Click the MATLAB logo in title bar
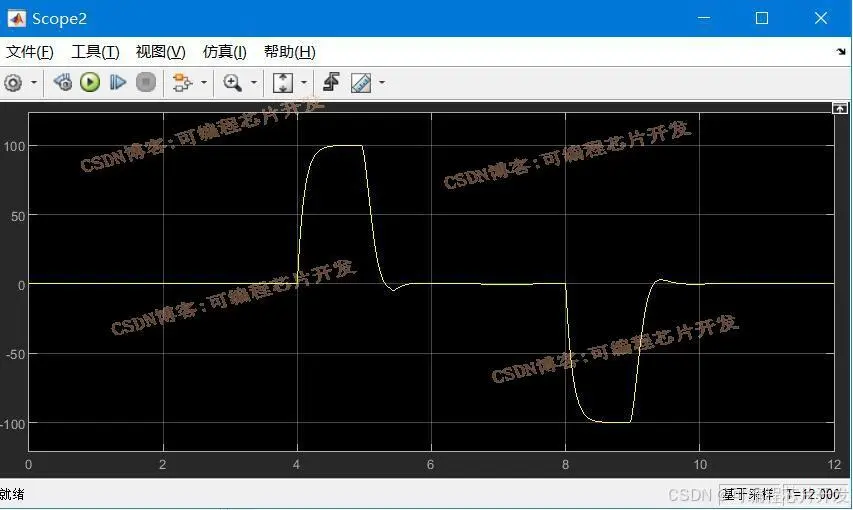 point(16,19)
